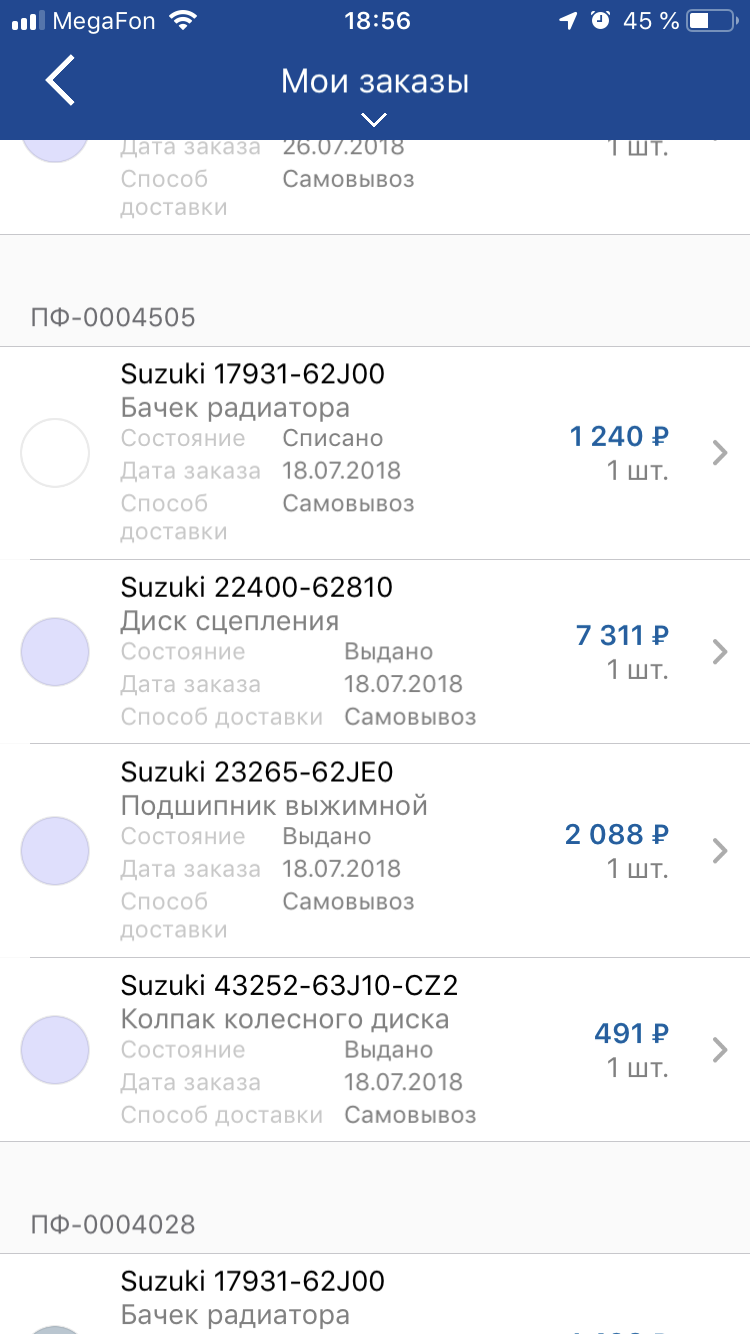Open the Suzuki 22400-62810 item title
750x1334 pixels.
pyautogui.click(x=257, y=587)
